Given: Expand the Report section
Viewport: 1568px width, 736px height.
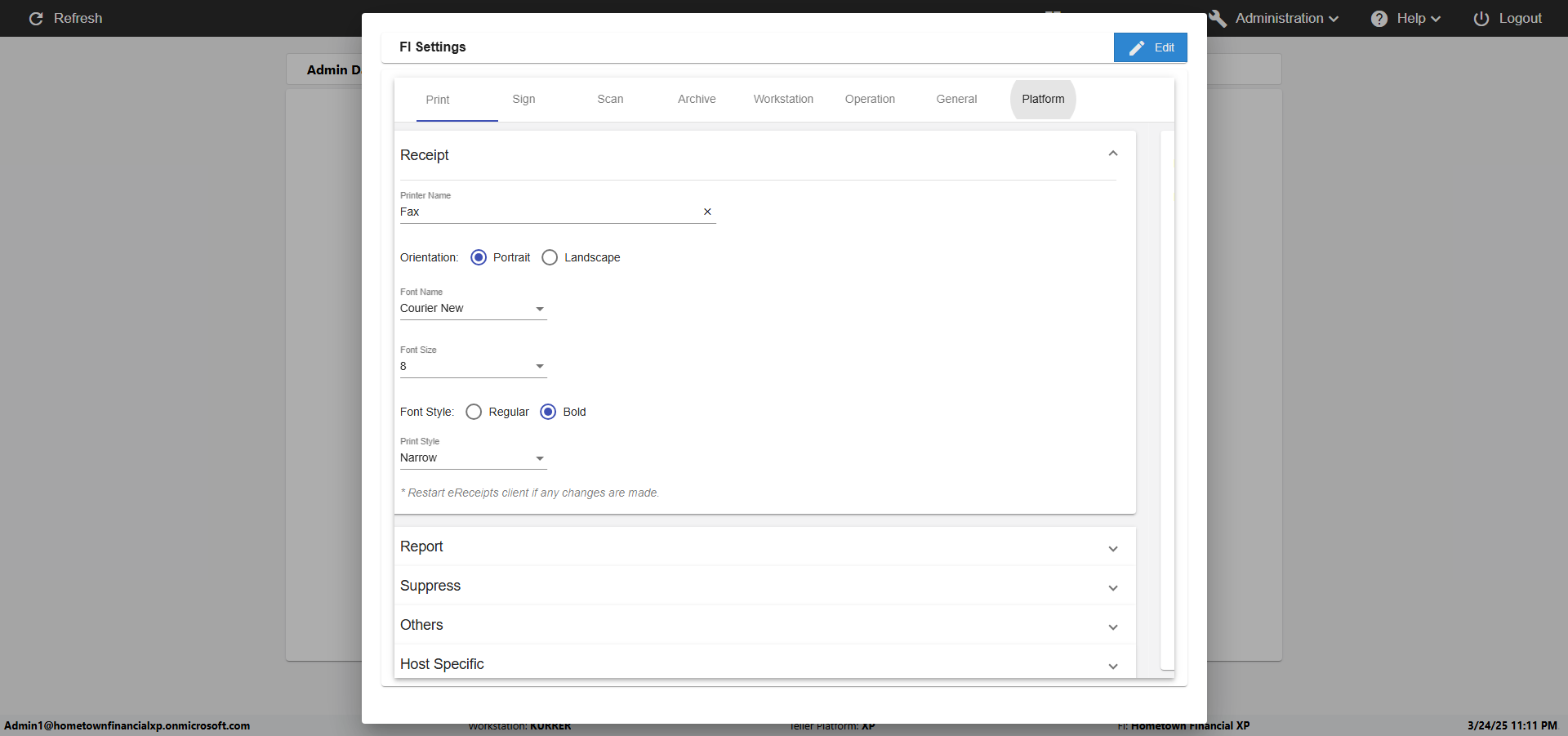Looking at the screenshot, I should tap(1112, 548).
